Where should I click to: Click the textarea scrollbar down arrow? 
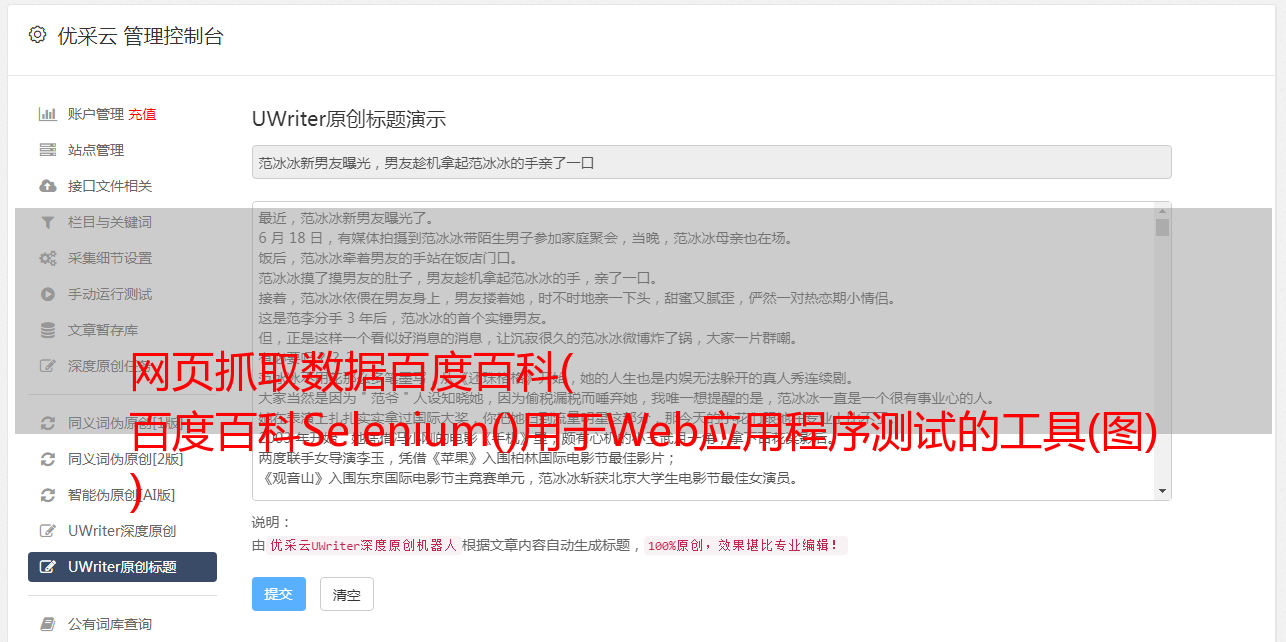(x=1162, y=491)
